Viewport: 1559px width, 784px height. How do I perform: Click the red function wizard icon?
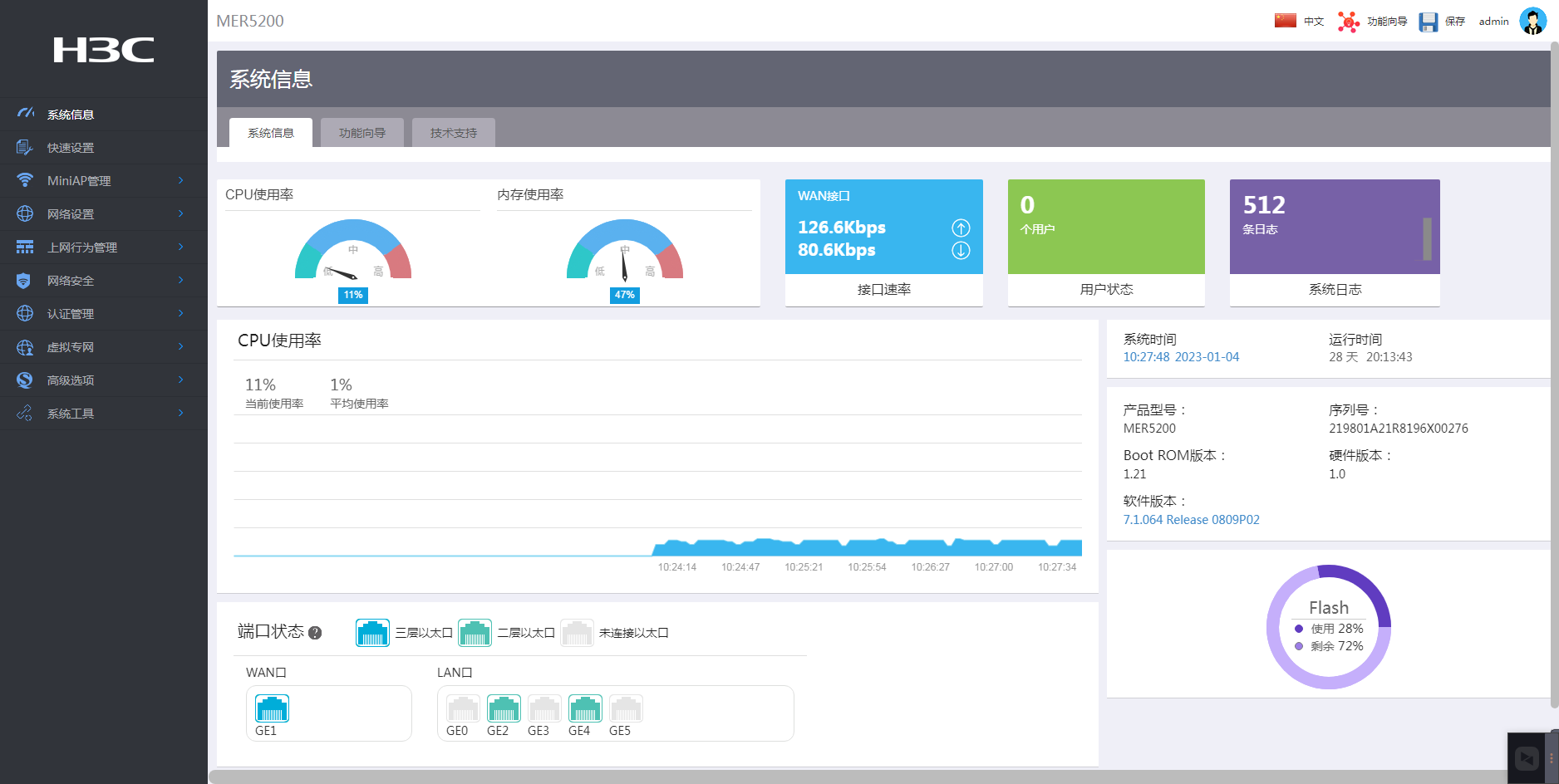click(1348, 22)
